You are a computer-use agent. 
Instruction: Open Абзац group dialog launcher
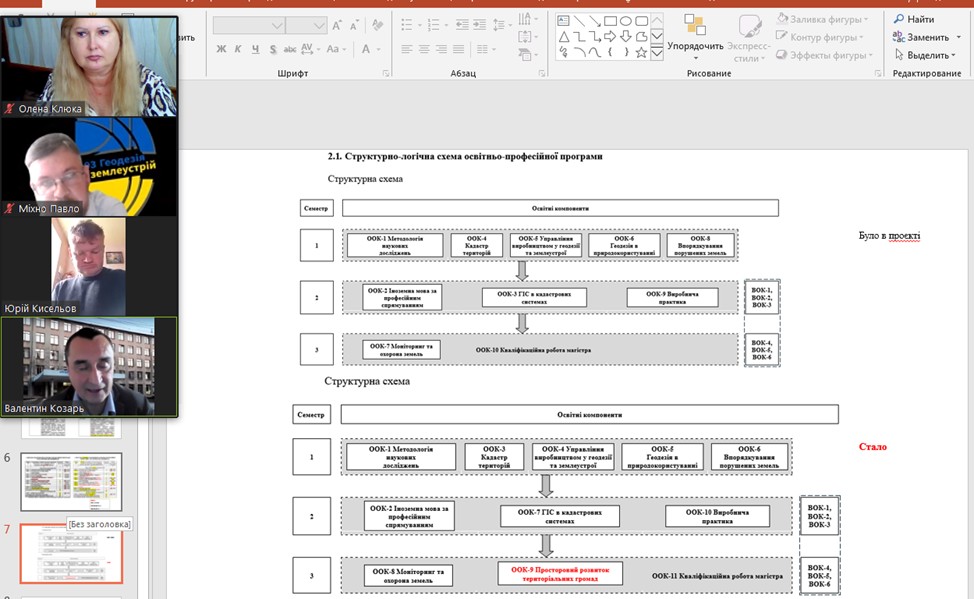point(542,73)
